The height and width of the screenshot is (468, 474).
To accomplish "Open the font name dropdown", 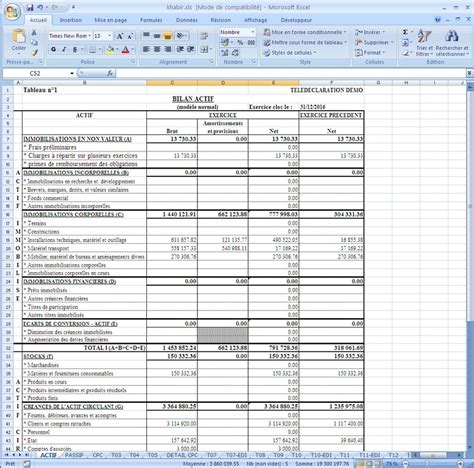I will [x=90, y=36].
